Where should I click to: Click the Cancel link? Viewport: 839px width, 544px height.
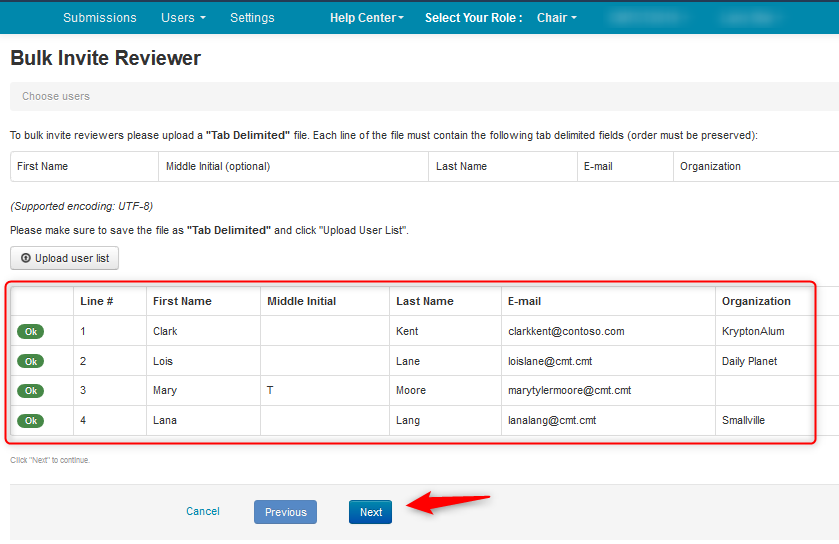pos(203,511)
